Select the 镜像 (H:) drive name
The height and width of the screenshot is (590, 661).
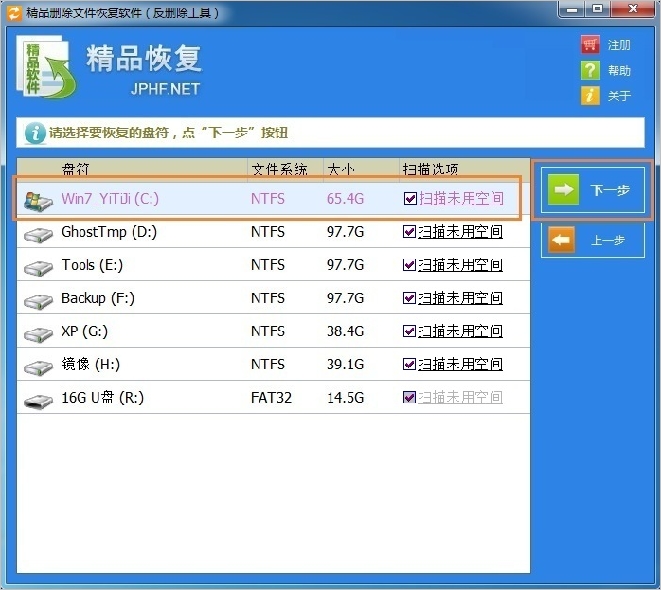[x=91, y=364]
